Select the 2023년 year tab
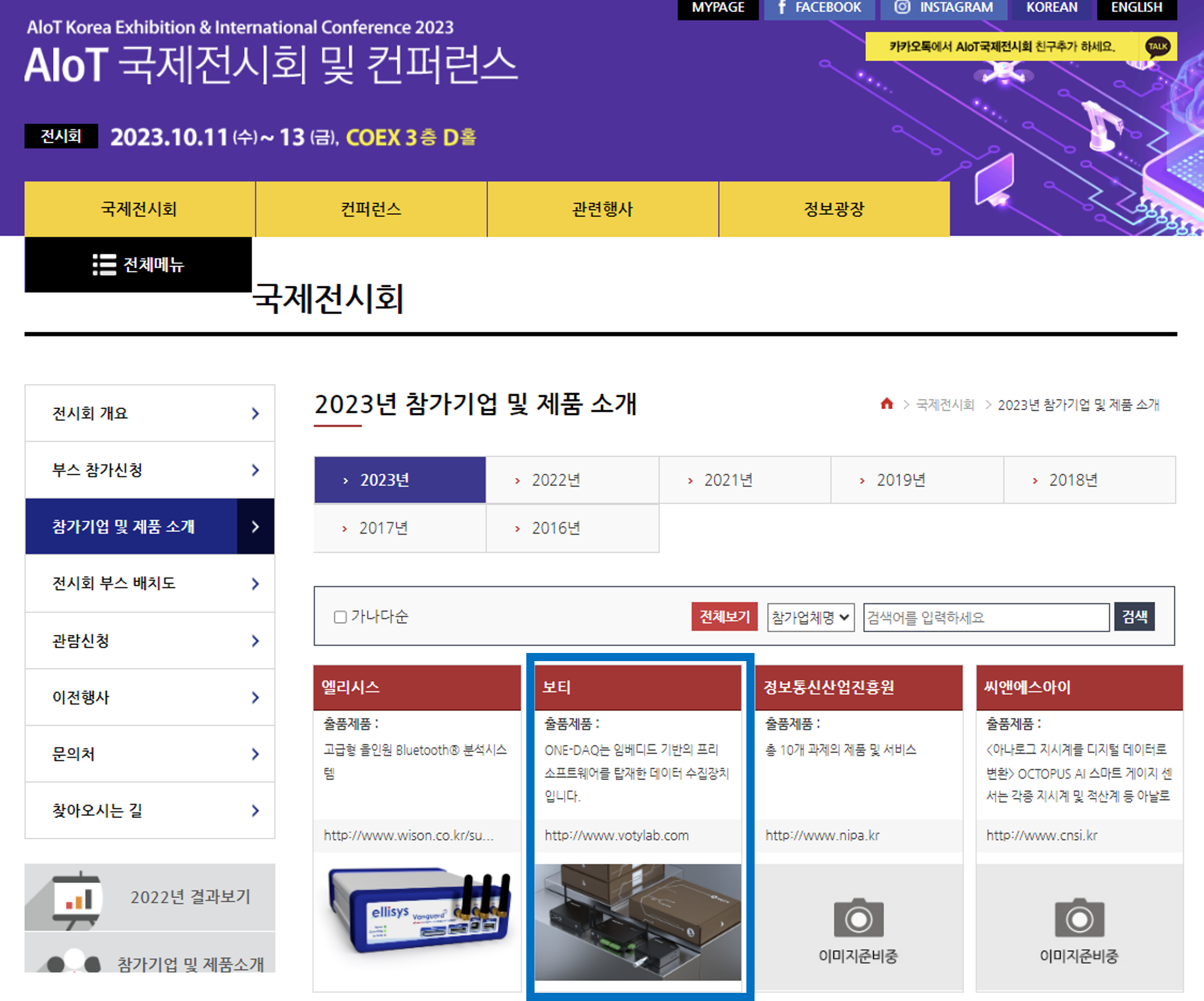The width and height of the screenshot is (1204, 1001). coord(400,480)
